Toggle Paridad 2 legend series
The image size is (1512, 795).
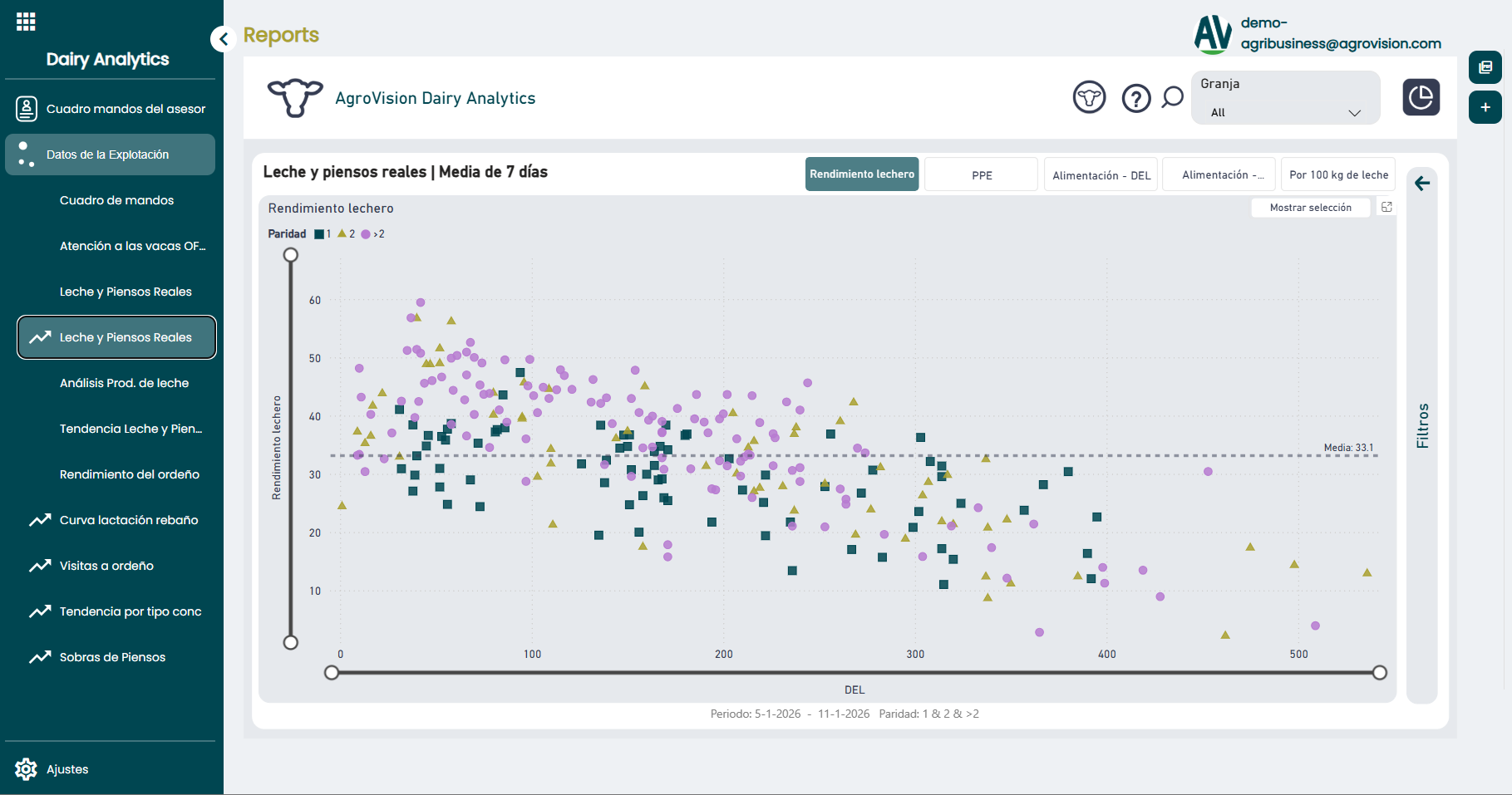(x=346, y=234)
